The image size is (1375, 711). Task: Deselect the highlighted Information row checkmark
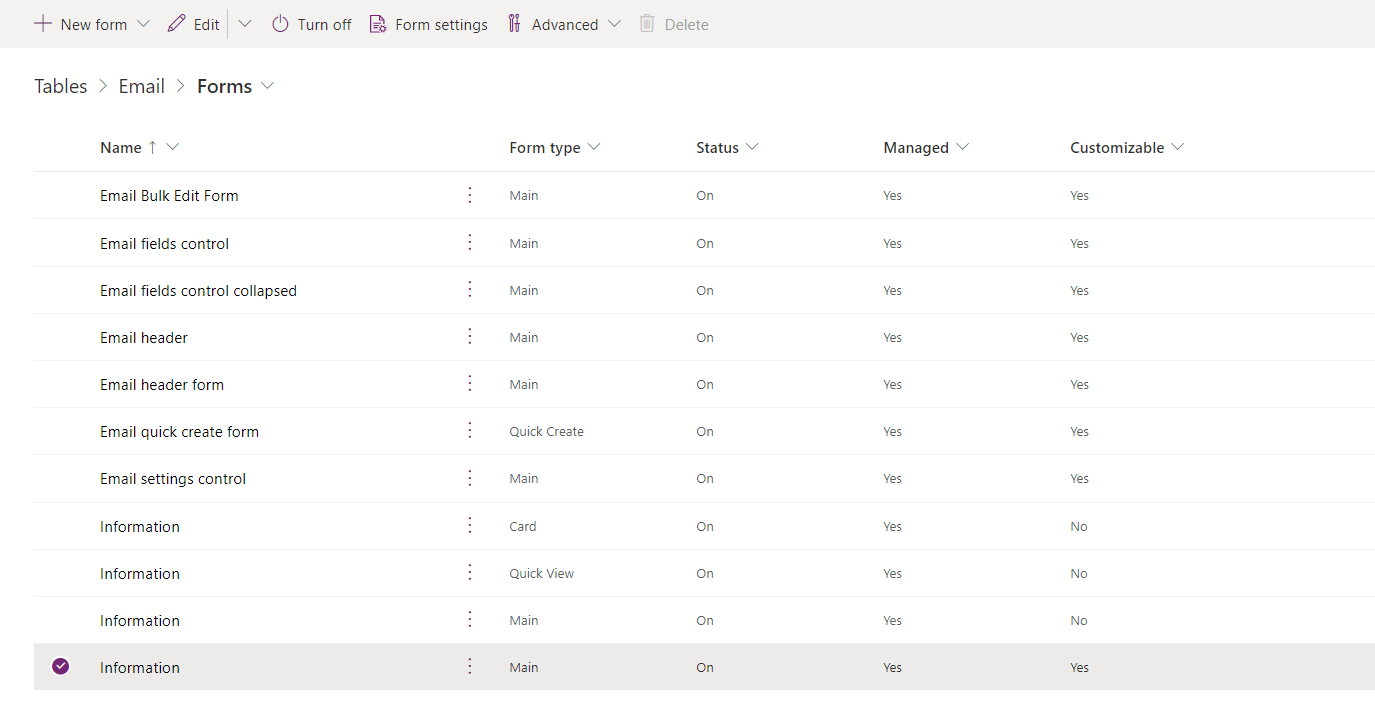[x=60, y=666]
